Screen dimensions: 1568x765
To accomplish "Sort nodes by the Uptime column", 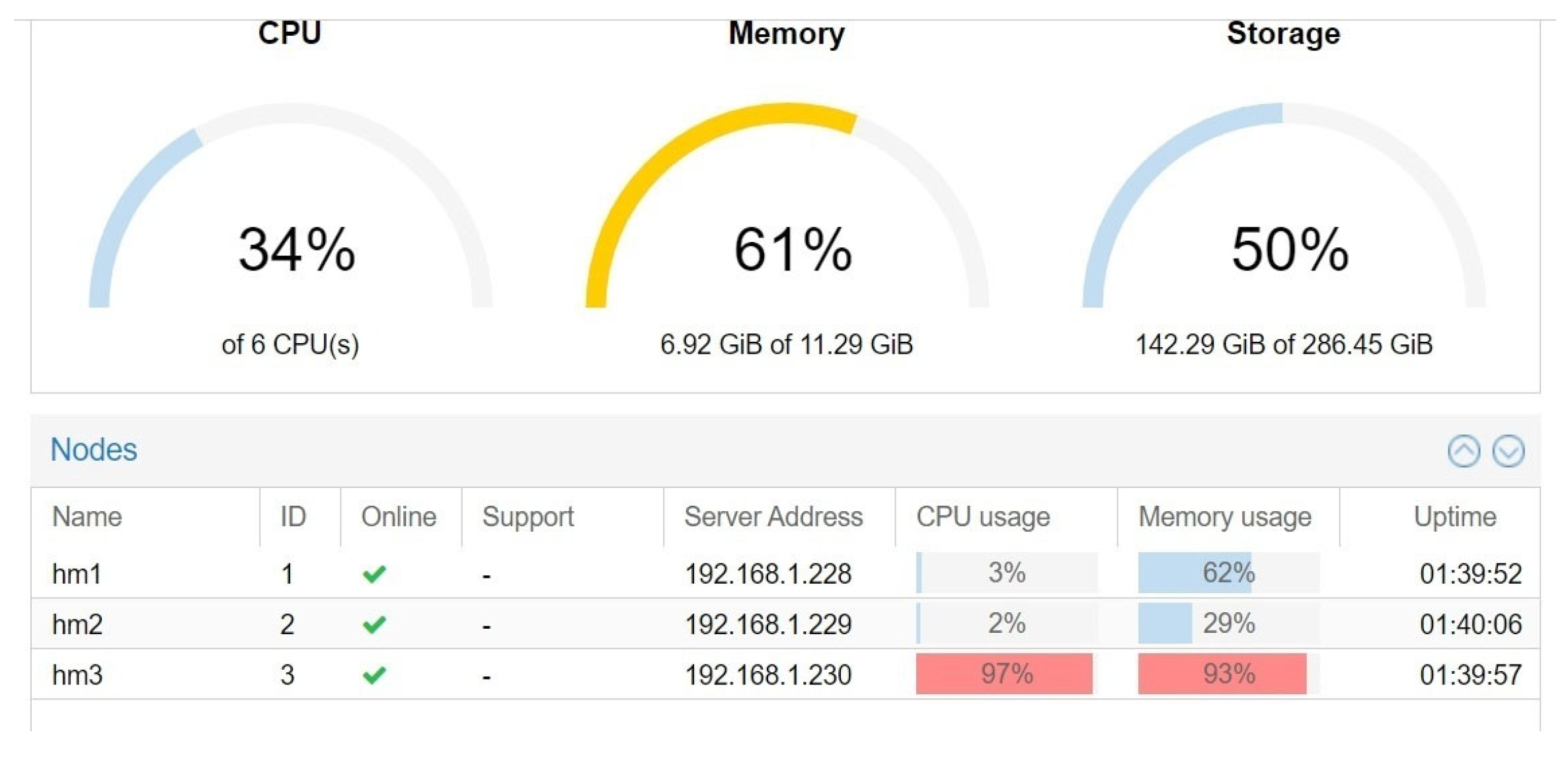I will click(x=1455, y=516).
